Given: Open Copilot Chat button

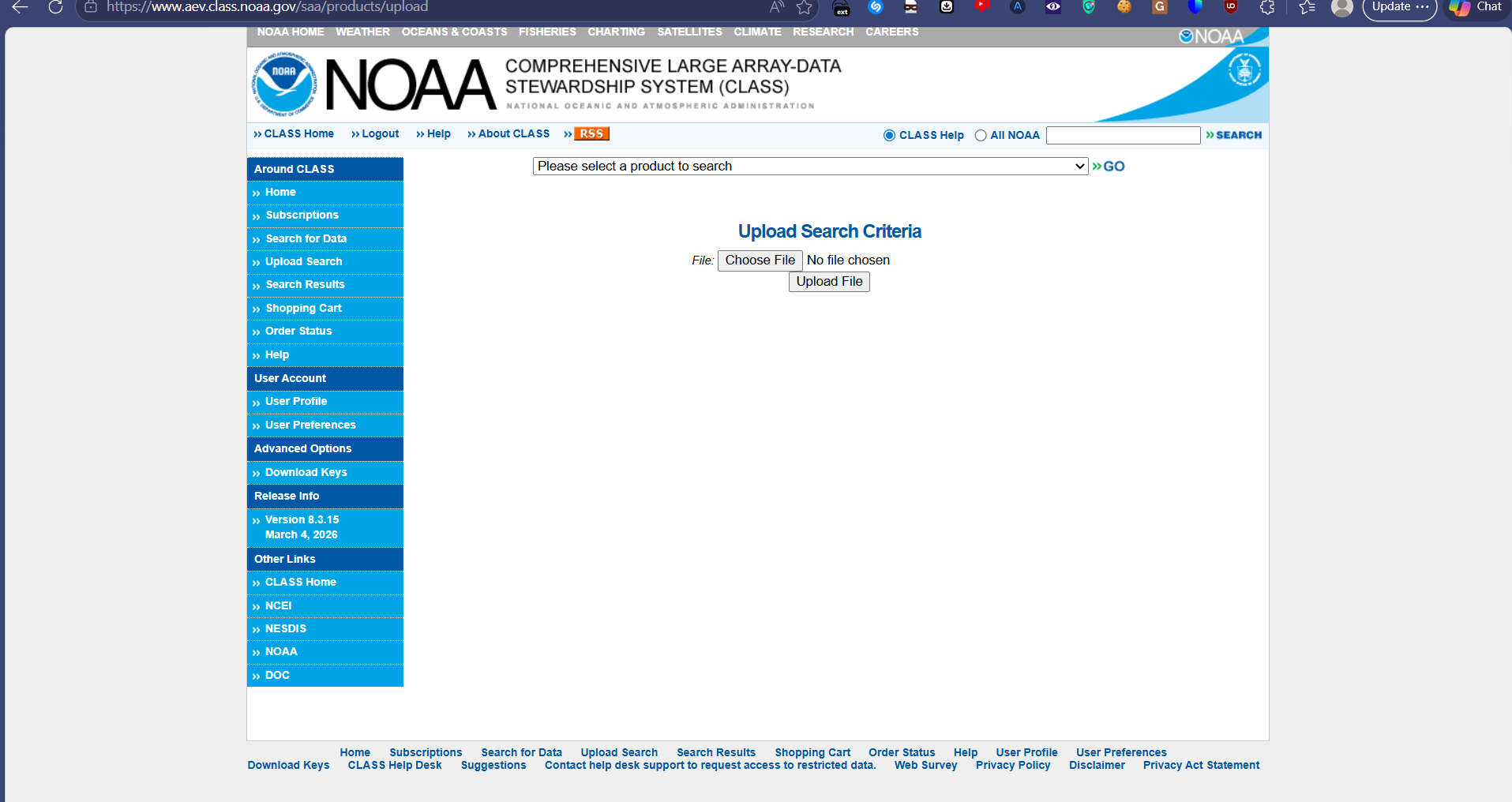Looking at the screenshot, I should point(1475,7).
